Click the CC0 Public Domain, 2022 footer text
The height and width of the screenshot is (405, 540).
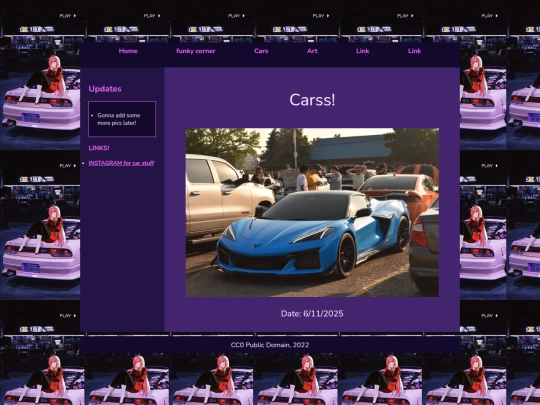[x=270, y=345]
